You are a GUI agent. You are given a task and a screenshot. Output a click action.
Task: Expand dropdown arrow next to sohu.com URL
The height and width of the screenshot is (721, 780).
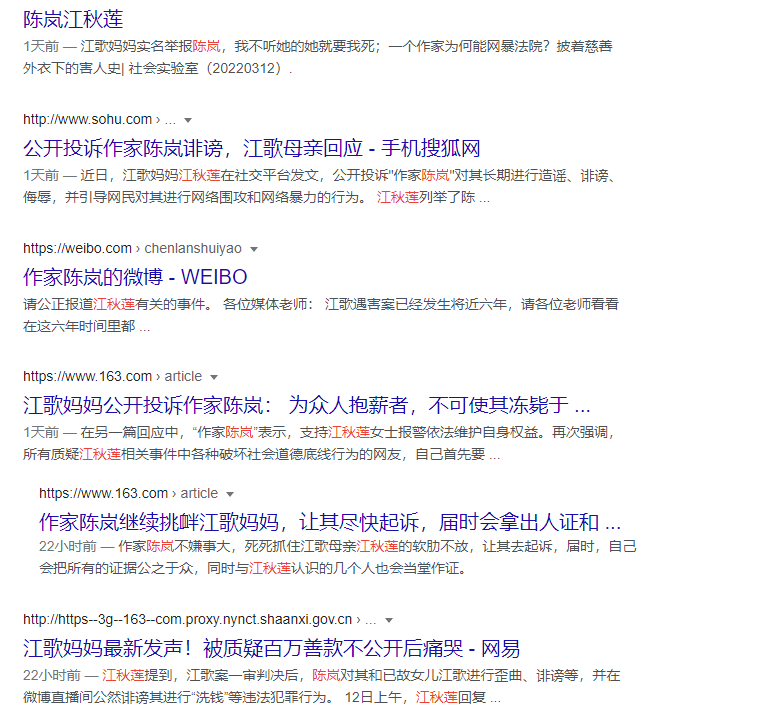click(188, 120)
